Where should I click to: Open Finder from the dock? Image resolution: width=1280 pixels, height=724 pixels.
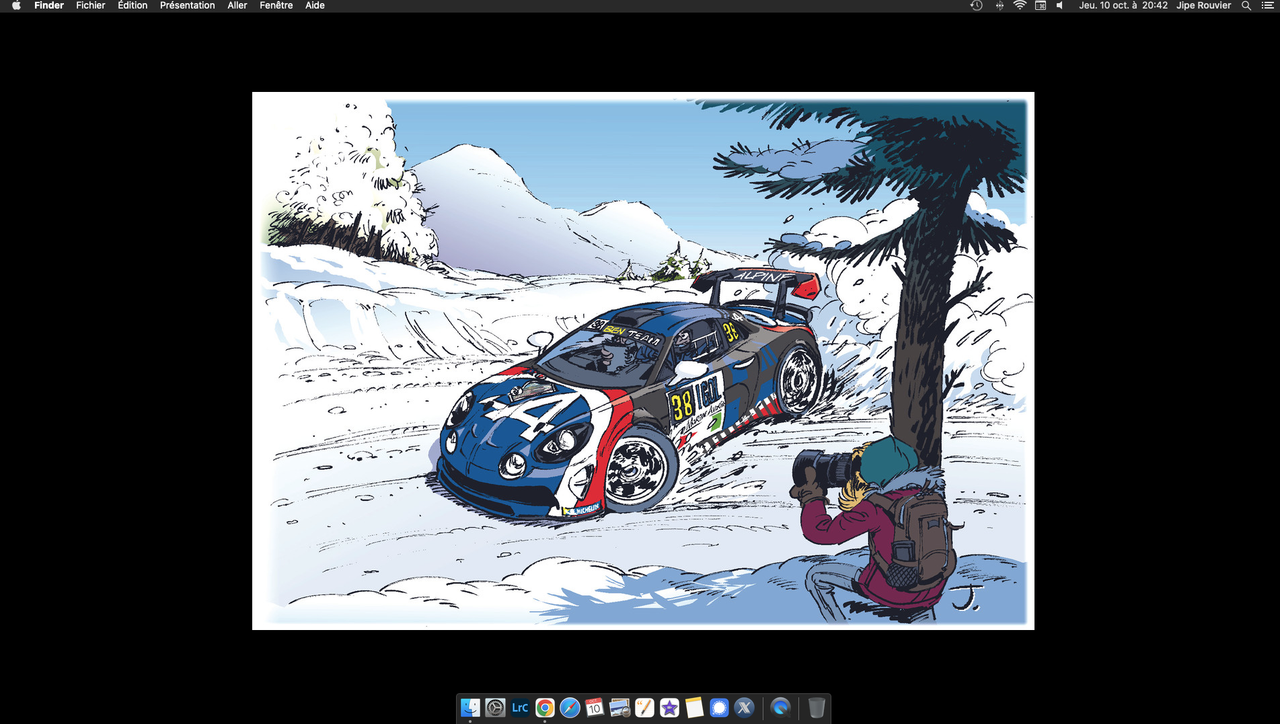point(470,708)
